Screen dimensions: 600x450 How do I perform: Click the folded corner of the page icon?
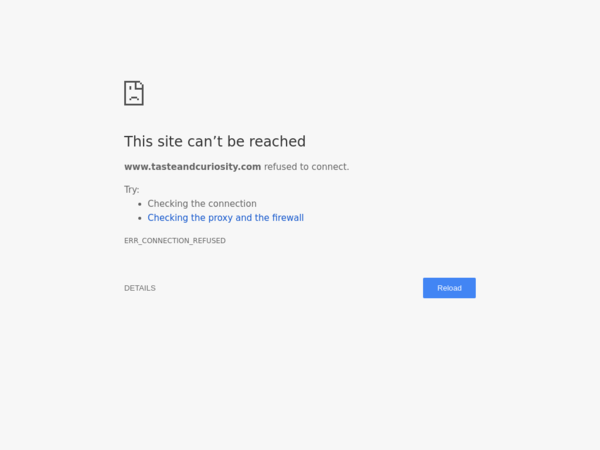(140, 85)
